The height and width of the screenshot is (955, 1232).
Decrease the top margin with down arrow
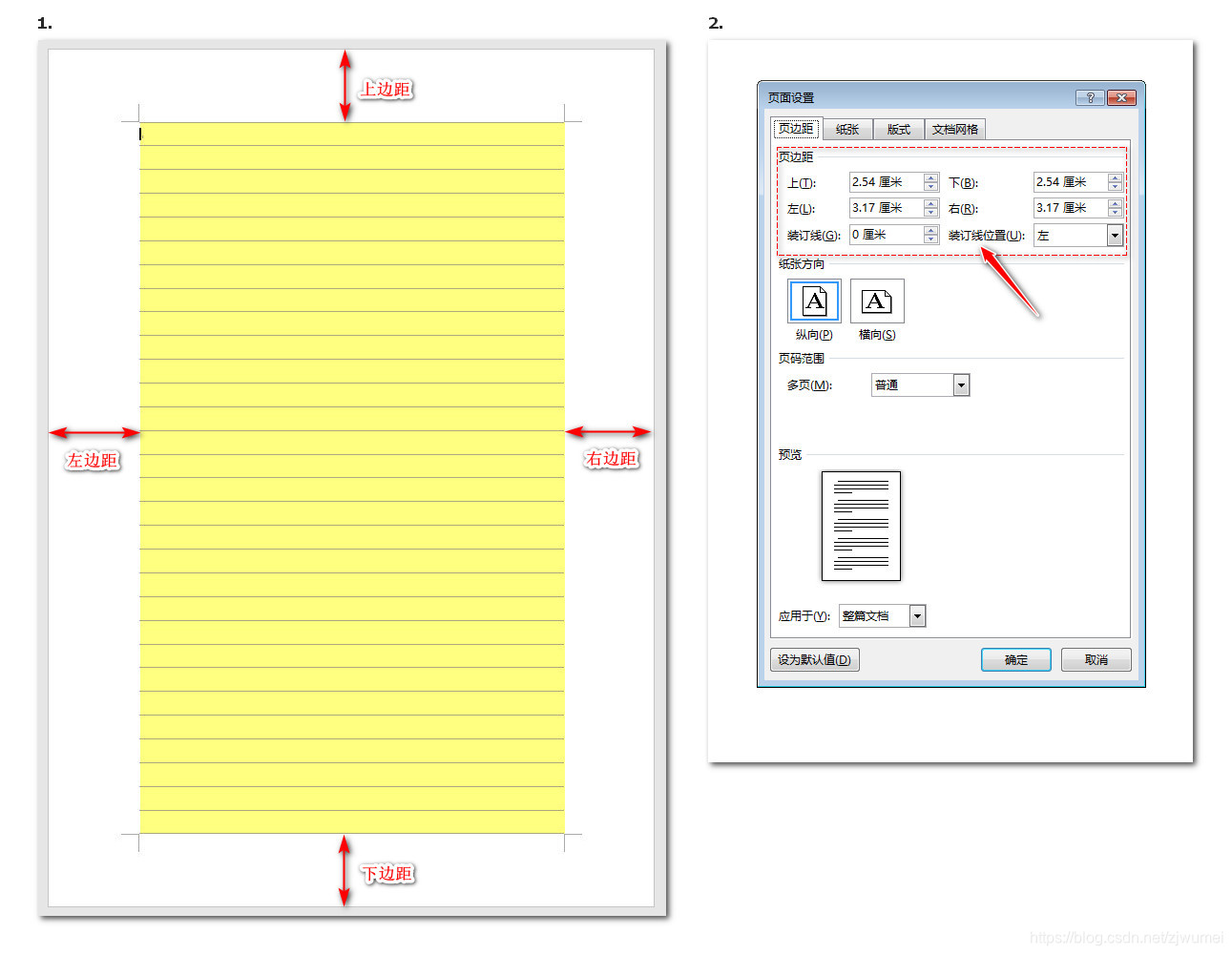(931, 187)
